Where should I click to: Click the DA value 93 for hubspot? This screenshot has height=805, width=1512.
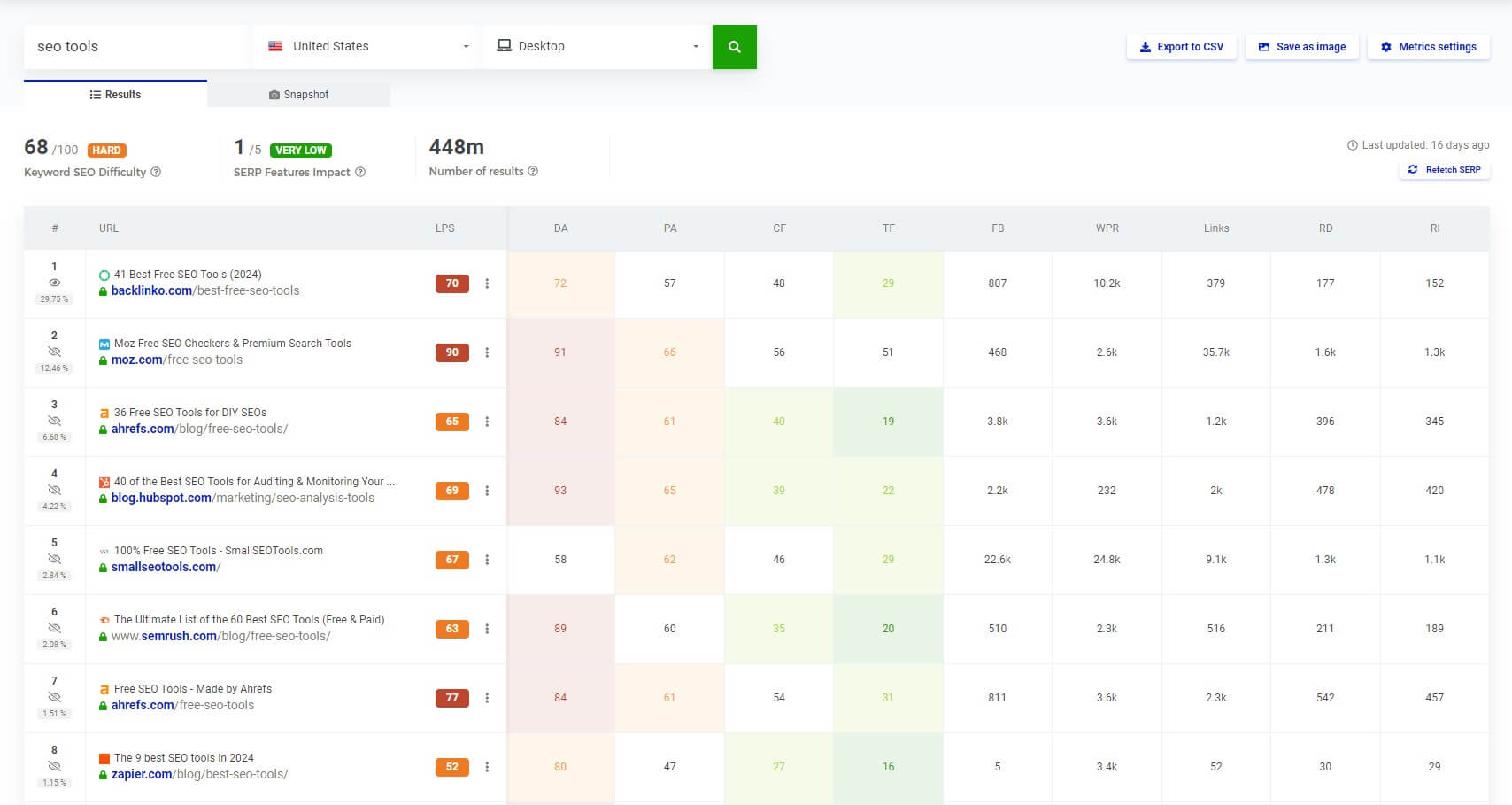click(x=560, y=491)
